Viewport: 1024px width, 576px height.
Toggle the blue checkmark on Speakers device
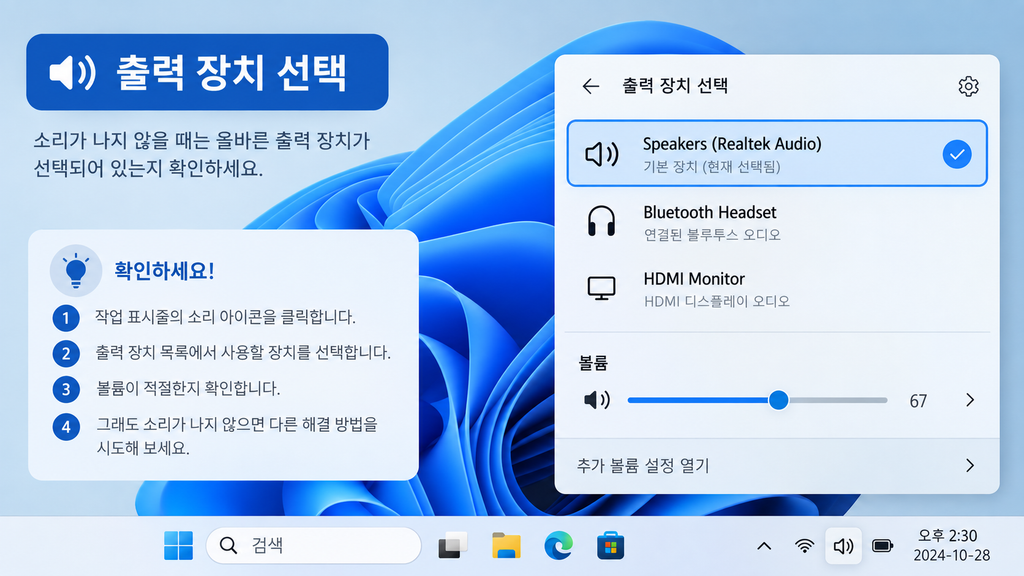tap(957, 154)
